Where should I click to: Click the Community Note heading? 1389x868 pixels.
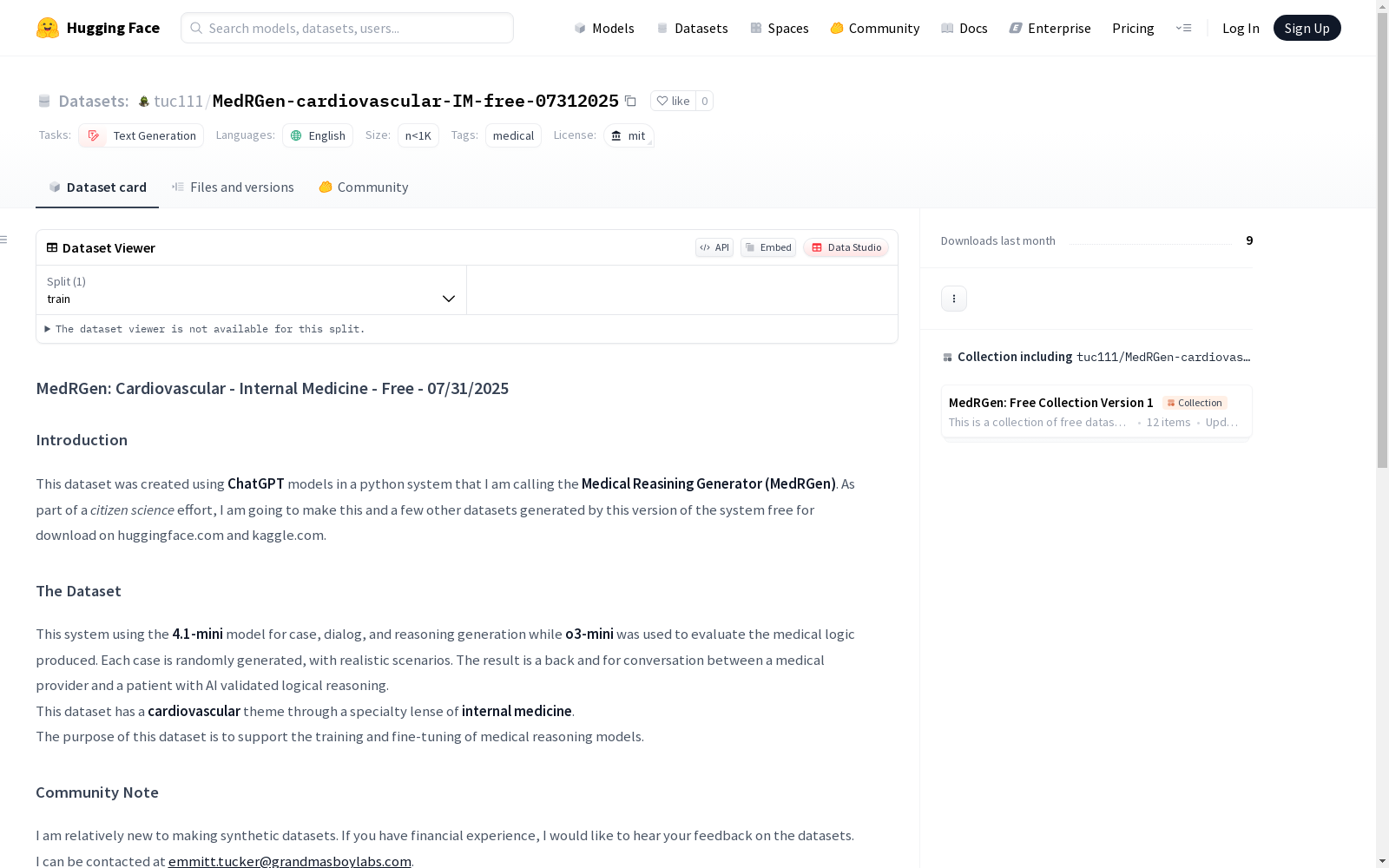[97, 792]
